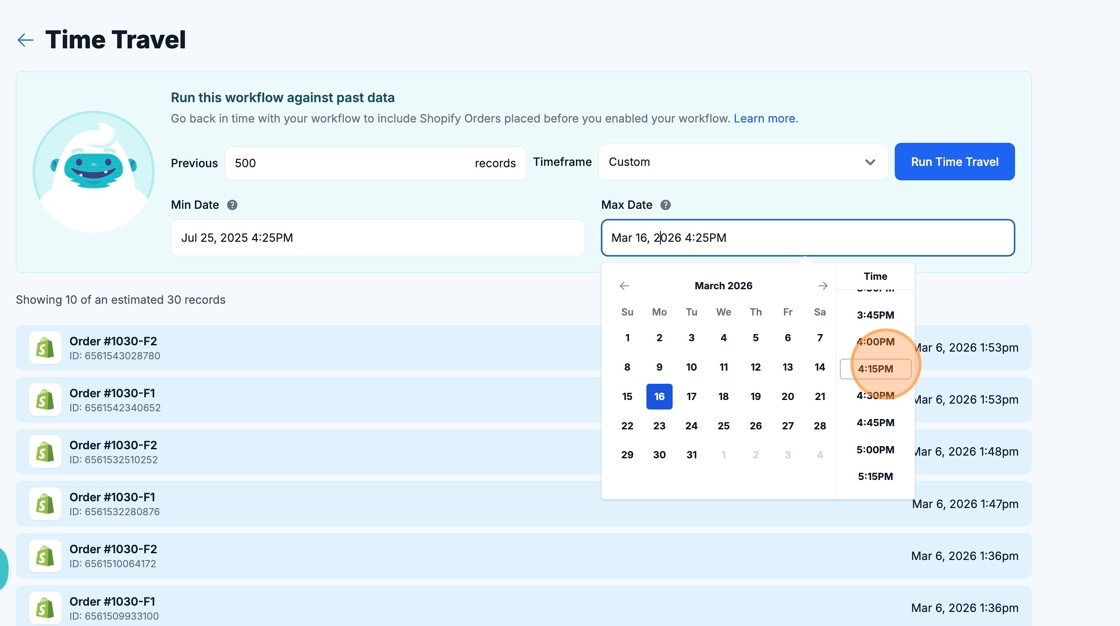Select 4:15PM in the time list
The image size is (1120, 626).
coord(875,369)
